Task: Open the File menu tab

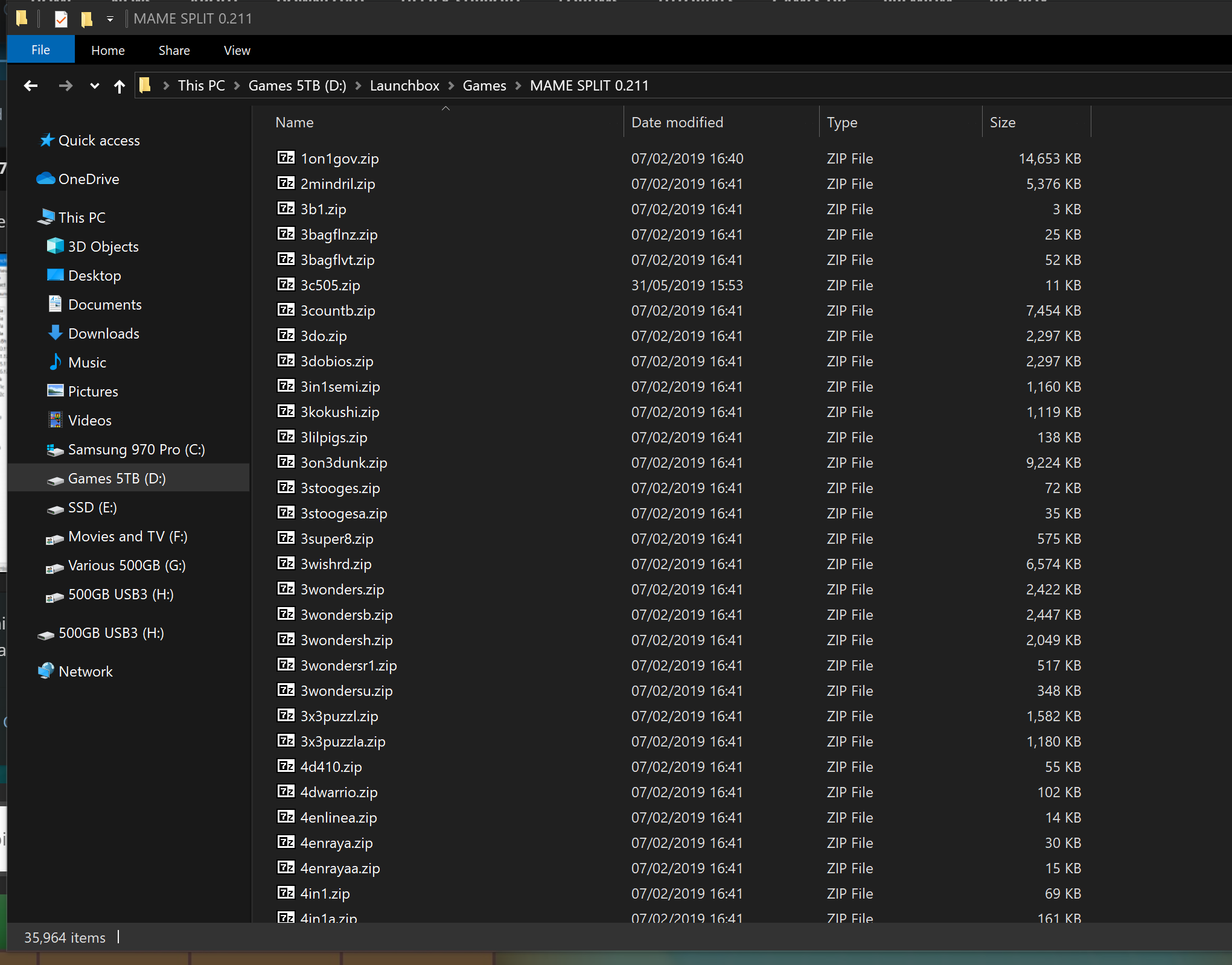Action: (x=40, y=50)
